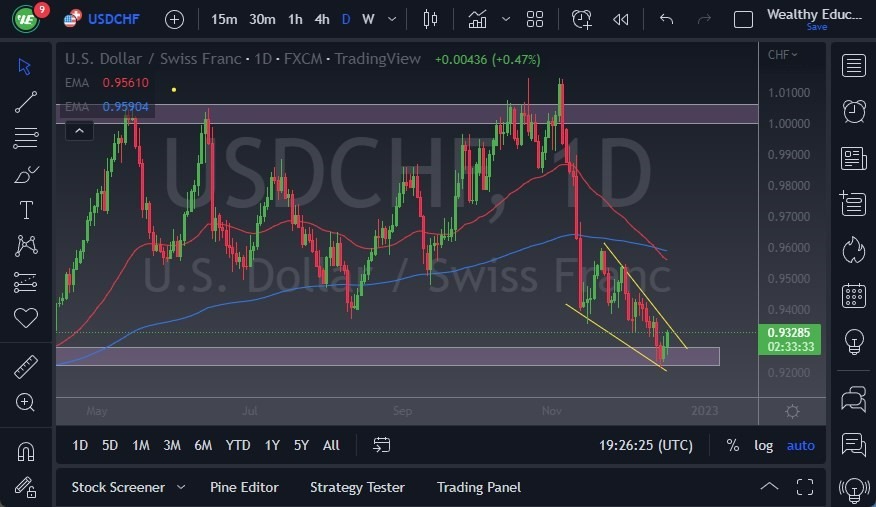Toggle lock all drawing tools
The height and width of the screenshot is (507, 876).
click(26, 487)
